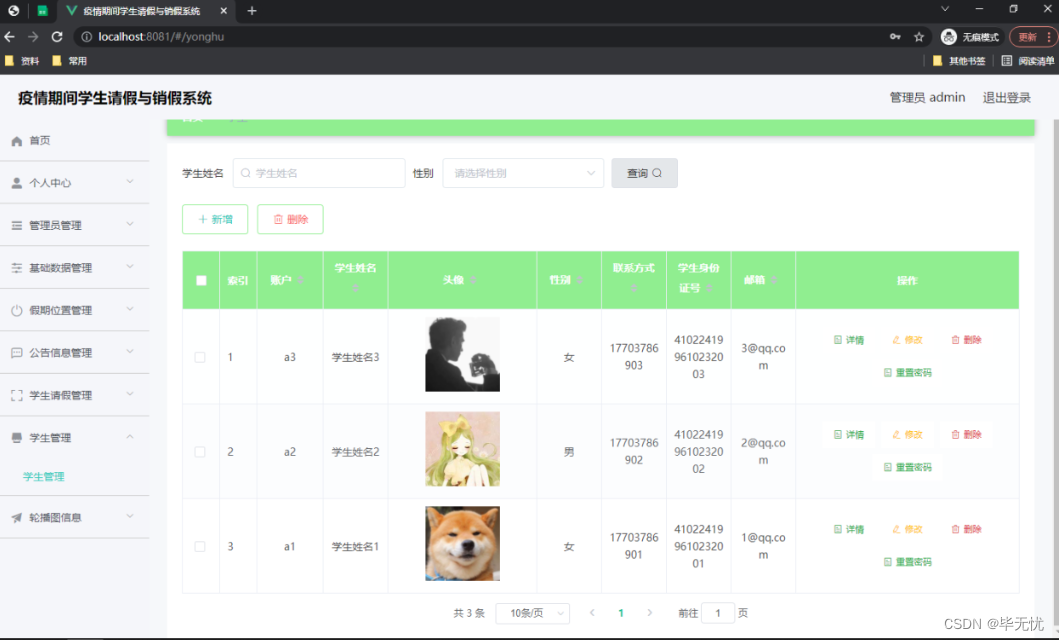Viewport: 1059px width, 640px height.
Task: Check the select-all checkbox in table header
Action: [x=200, y=280]
